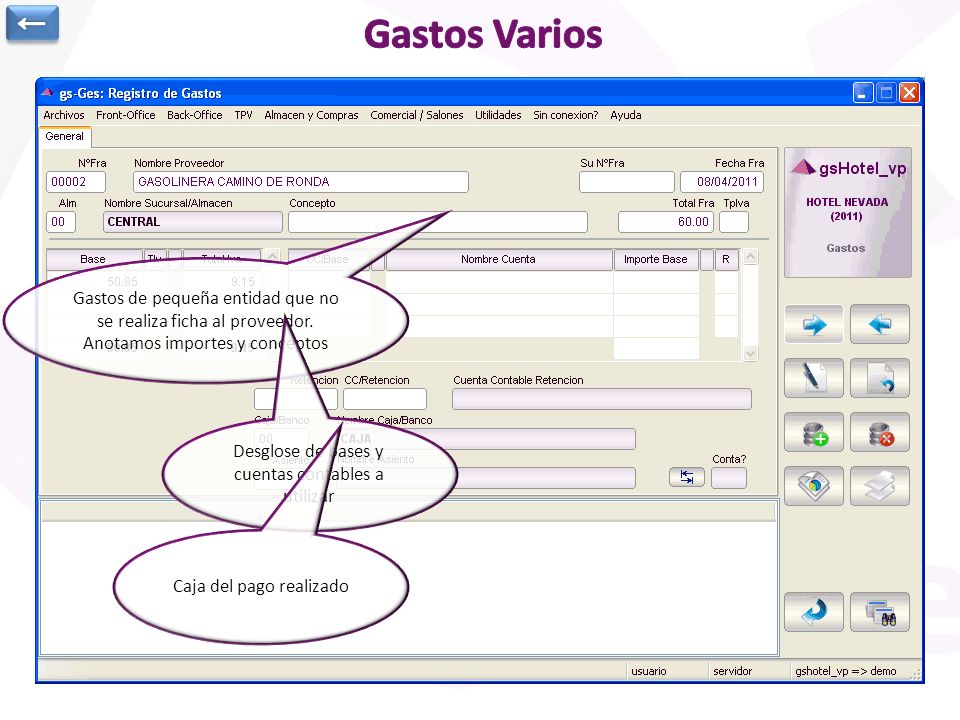Open the Back-Office menu
This screenshot has height=720, width=960.
point(195,115)
